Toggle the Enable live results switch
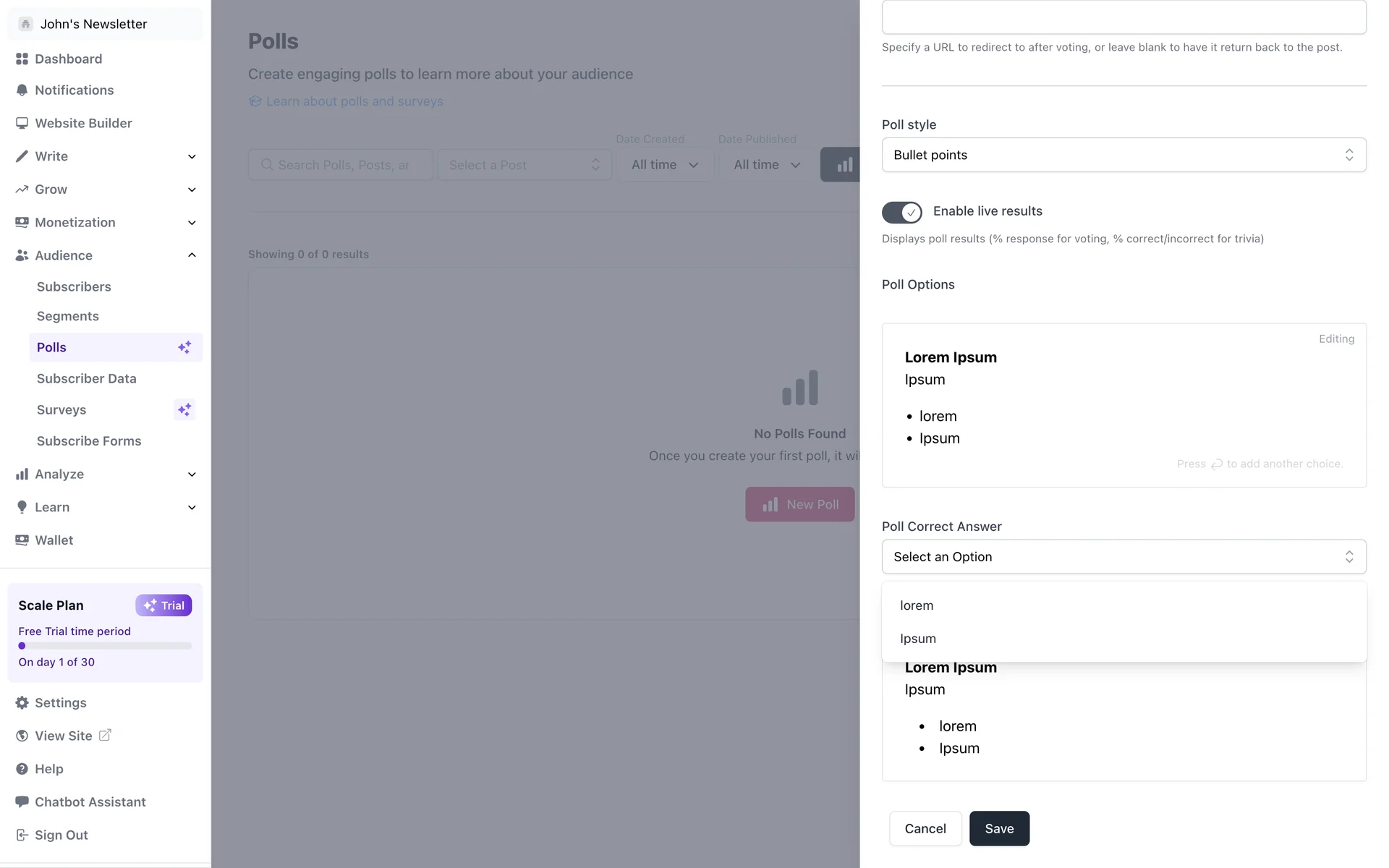Viewport: 1389px width, 868px height. click(x=901, y=212)
